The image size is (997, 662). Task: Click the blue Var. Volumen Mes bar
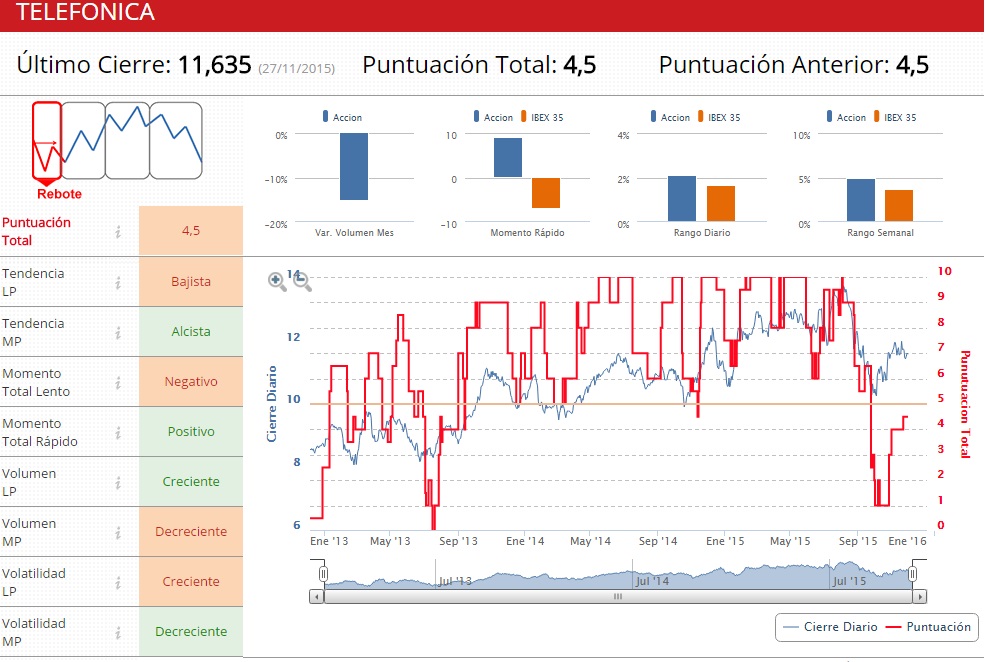pos(354,166)
